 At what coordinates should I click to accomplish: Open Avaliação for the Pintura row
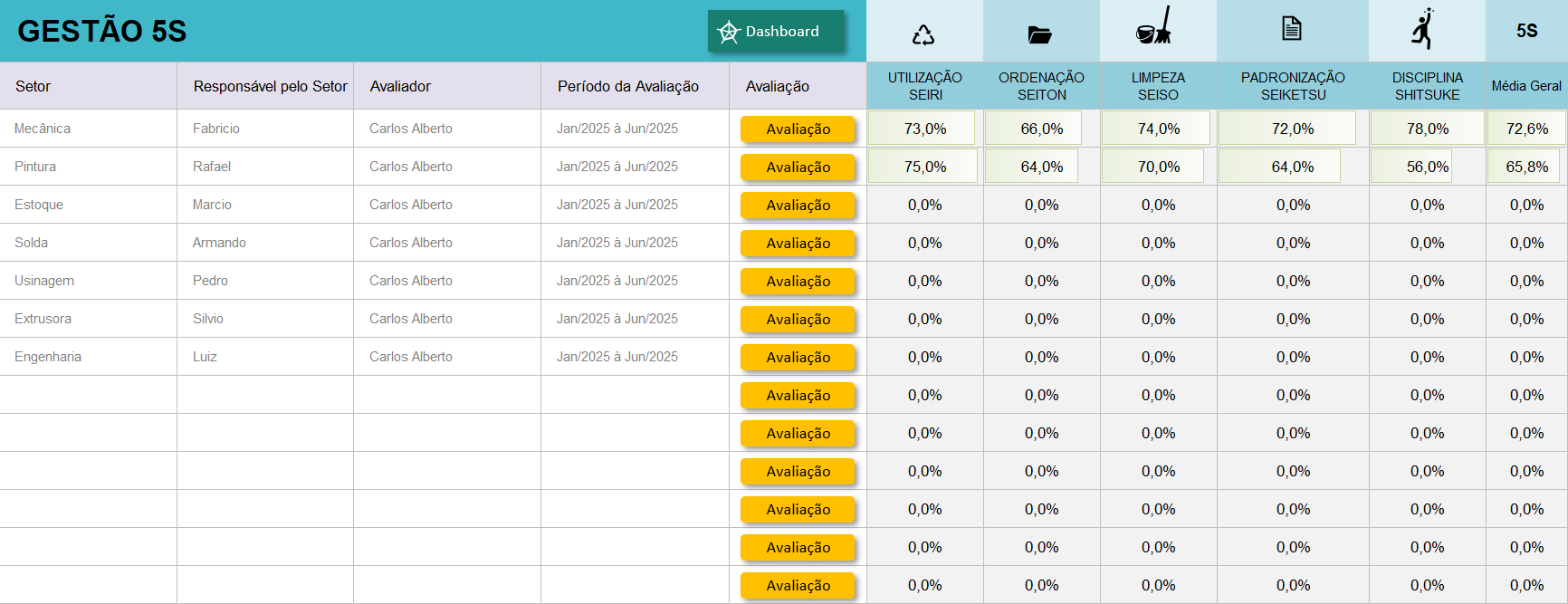pos(798,168)
